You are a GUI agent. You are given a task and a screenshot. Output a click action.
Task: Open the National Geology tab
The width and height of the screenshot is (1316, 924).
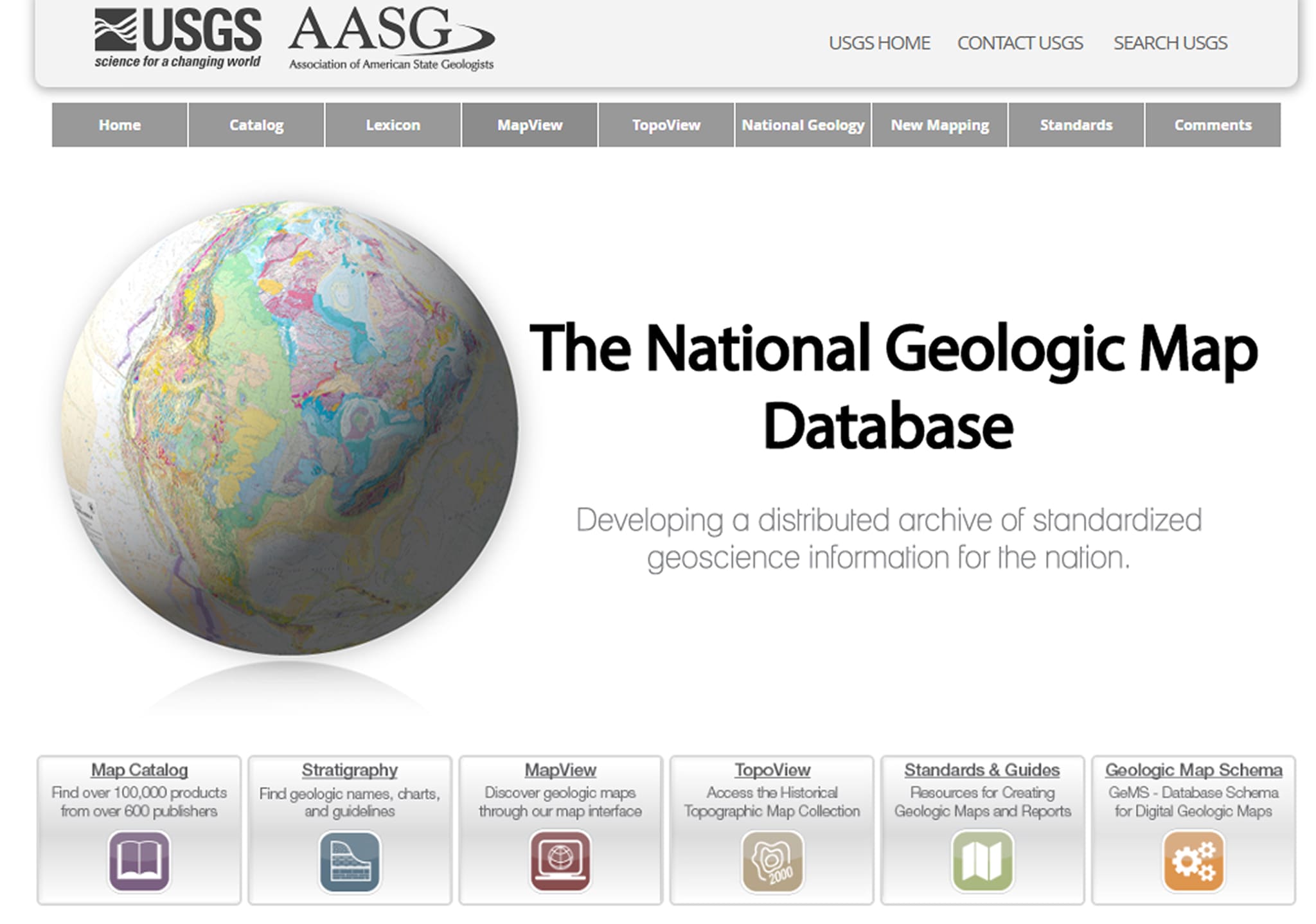click(x=803, y=125)
